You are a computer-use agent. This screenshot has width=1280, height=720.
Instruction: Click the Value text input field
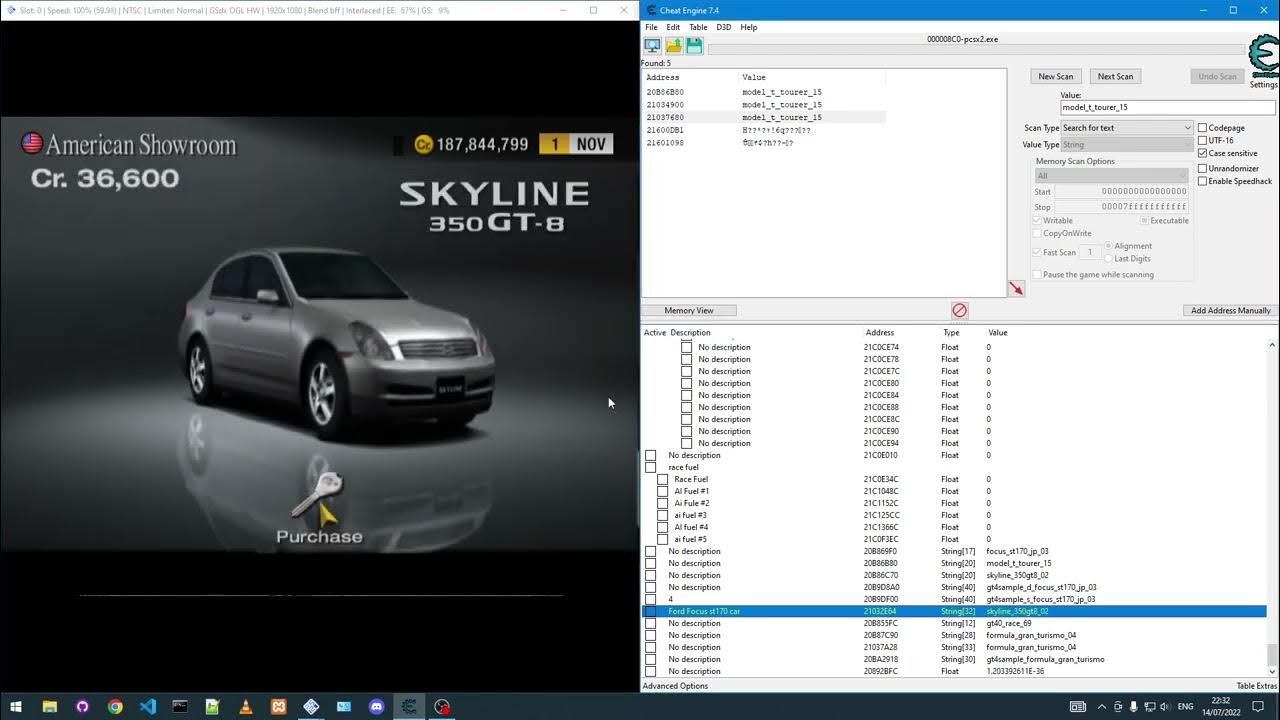click(x=1168, y=107)
